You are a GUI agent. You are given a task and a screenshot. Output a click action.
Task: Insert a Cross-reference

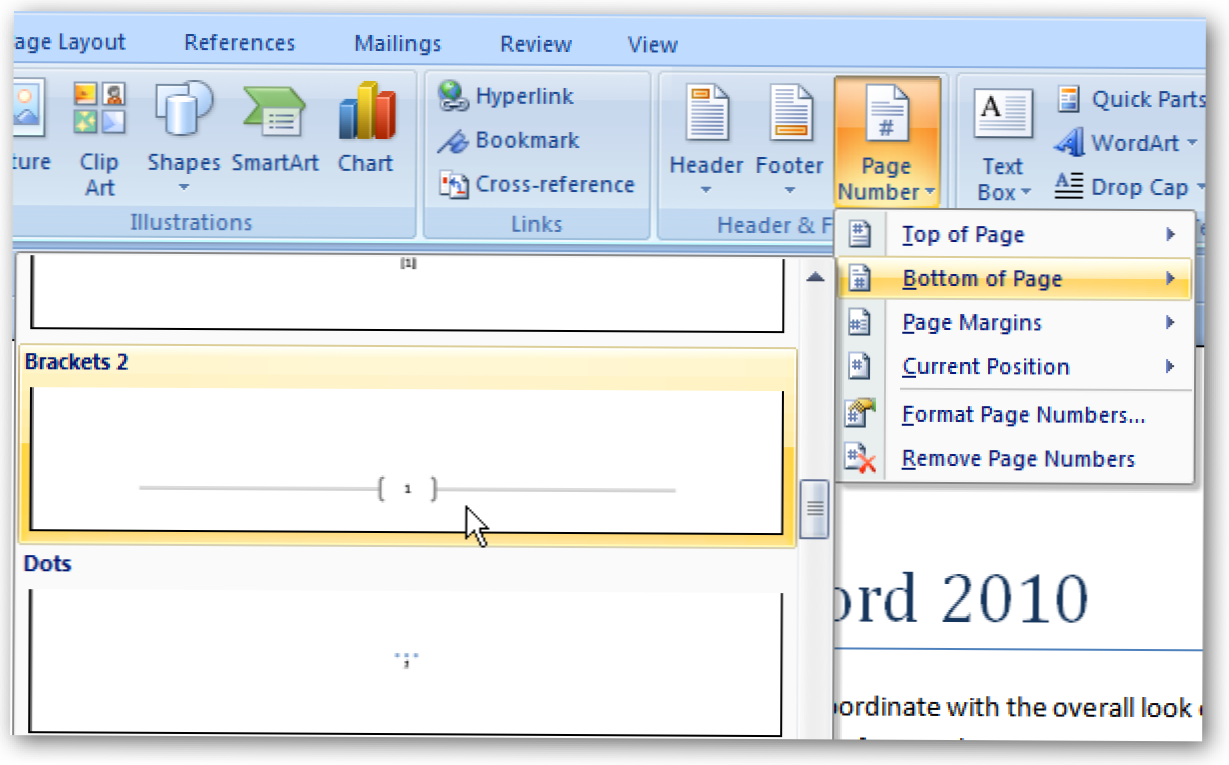coord(537,185)
